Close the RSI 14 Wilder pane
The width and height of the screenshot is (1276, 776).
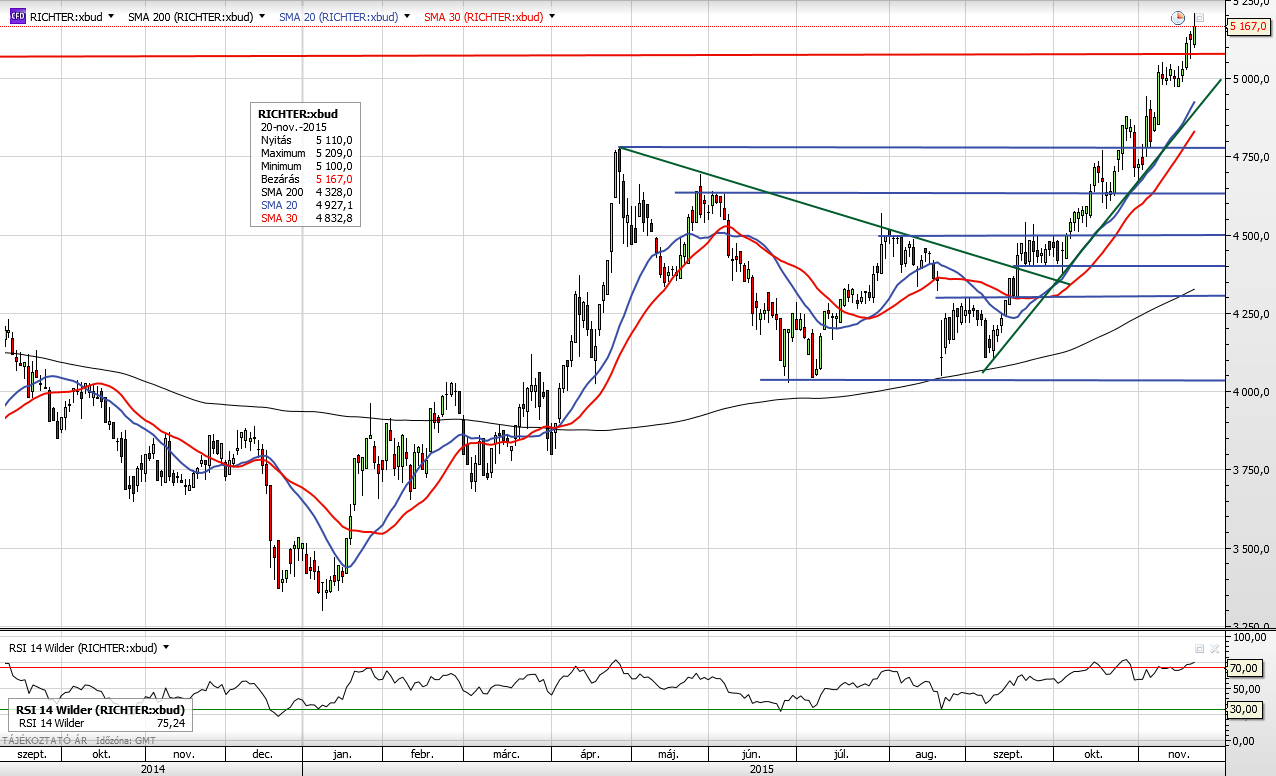pos(1214,648)
